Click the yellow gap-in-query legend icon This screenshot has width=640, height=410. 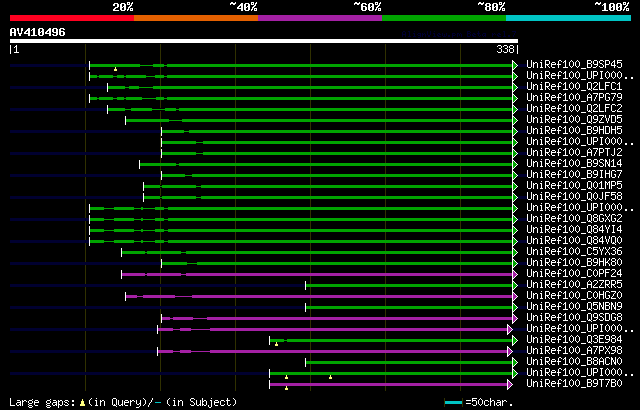click(x=82, y=403)
